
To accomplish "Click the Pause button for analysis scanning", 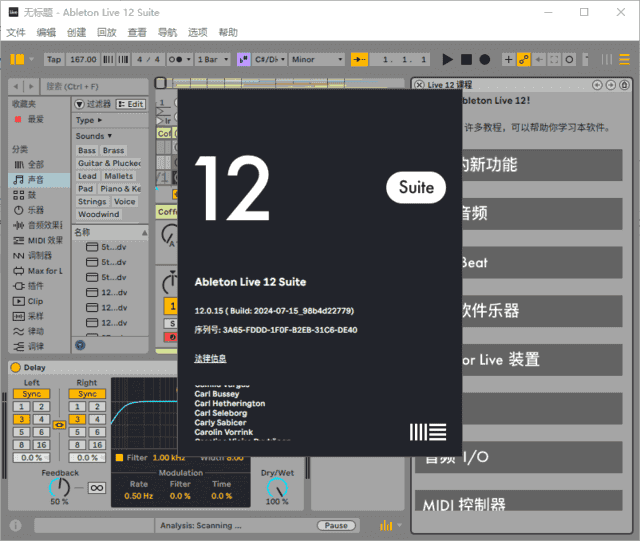I will 336,525.
